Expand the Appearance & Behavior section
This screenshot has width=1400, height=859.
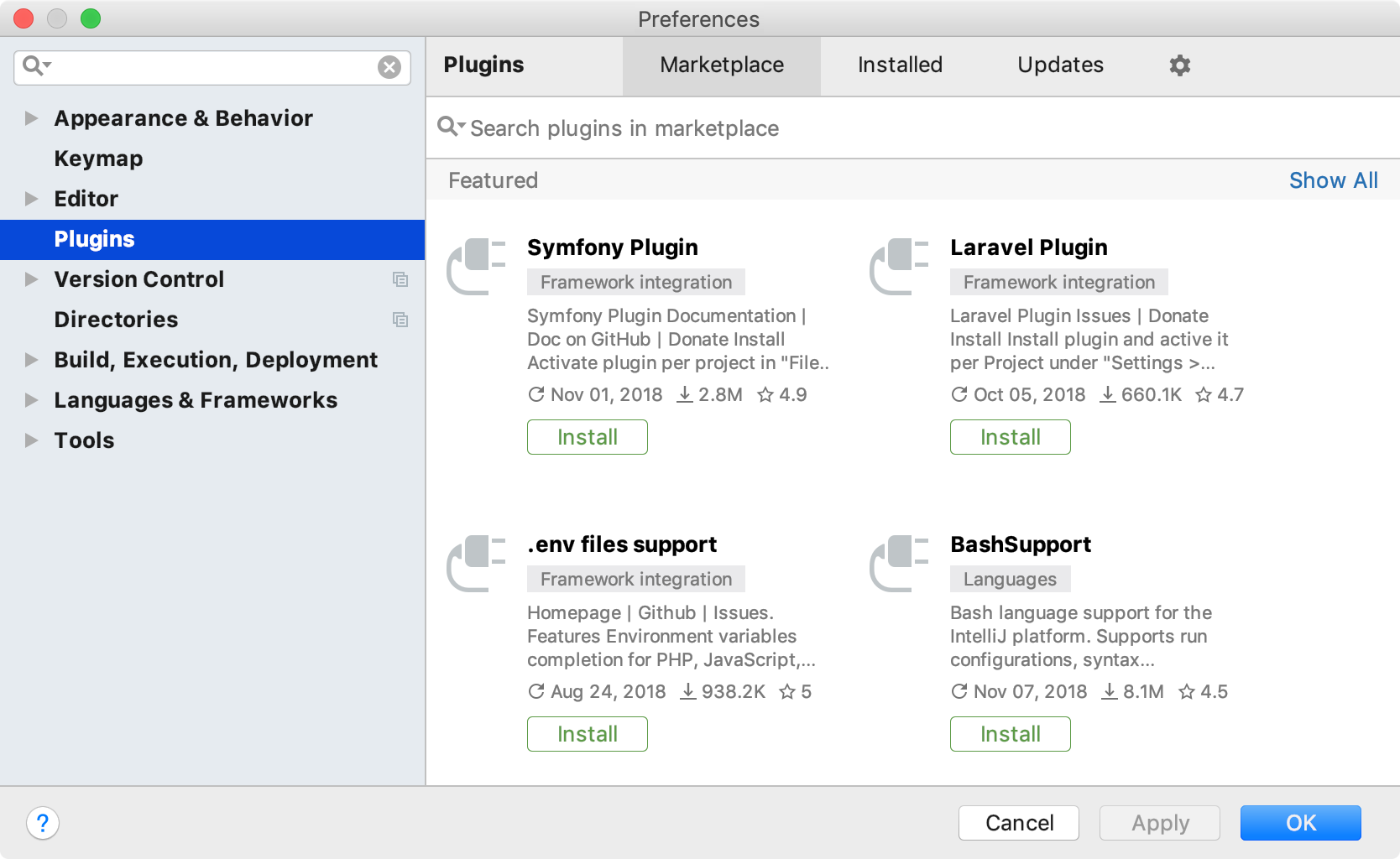click(x=32, y=118)
